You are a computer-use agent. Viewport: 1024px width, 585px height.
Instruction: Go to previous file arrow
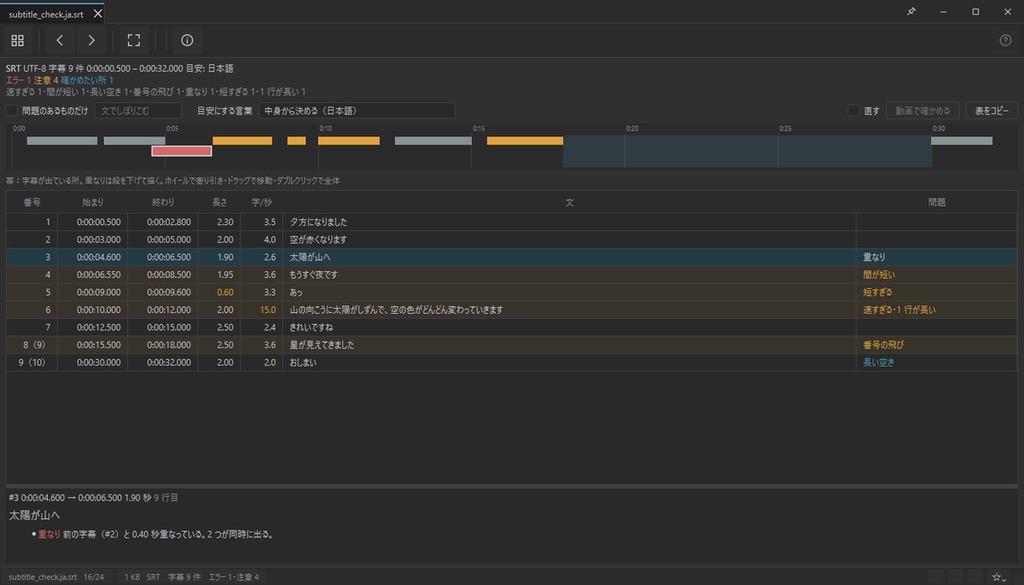59,40
